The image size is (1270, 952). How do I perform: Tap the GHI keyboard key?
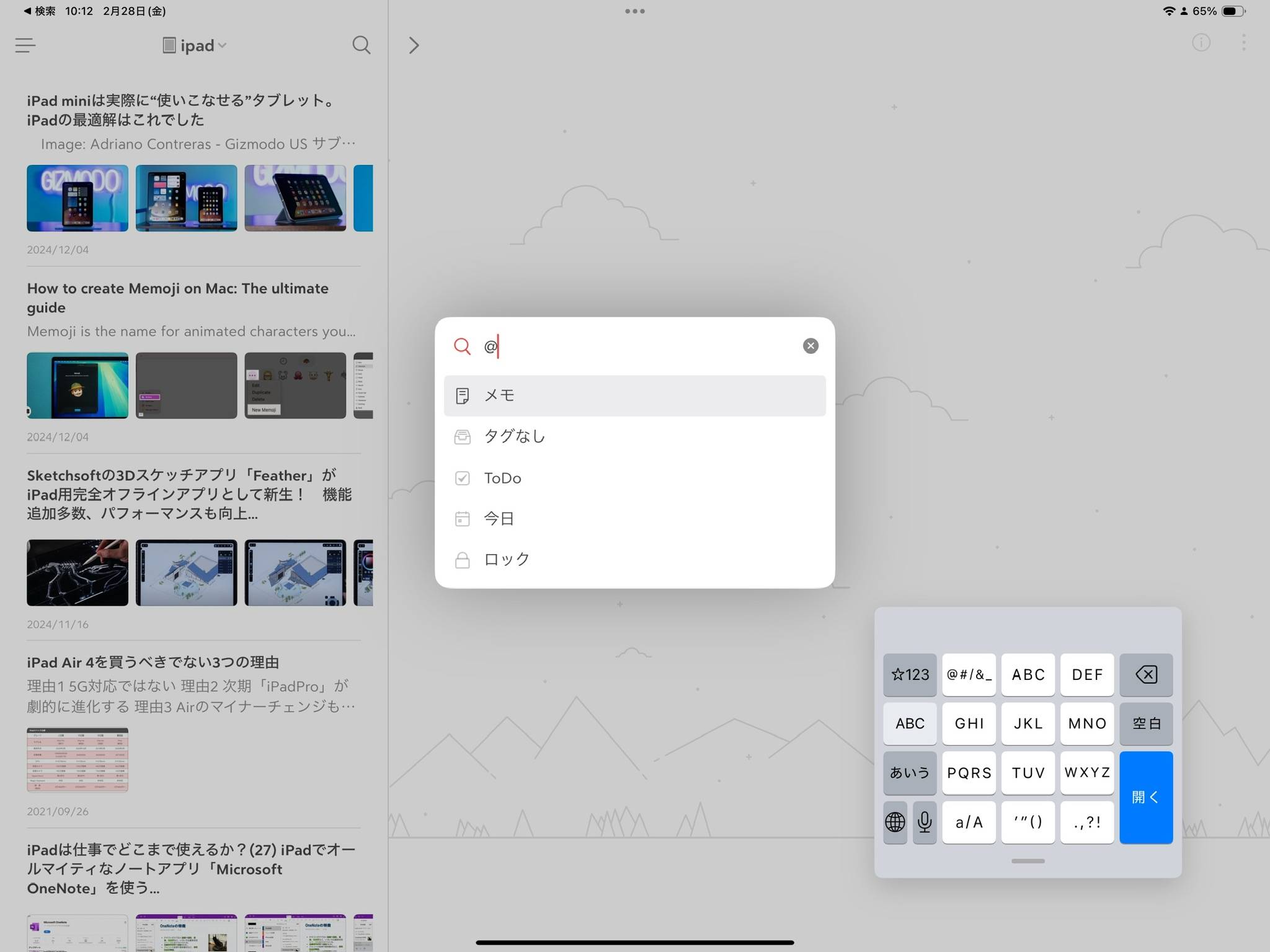[x=969, y=723]
